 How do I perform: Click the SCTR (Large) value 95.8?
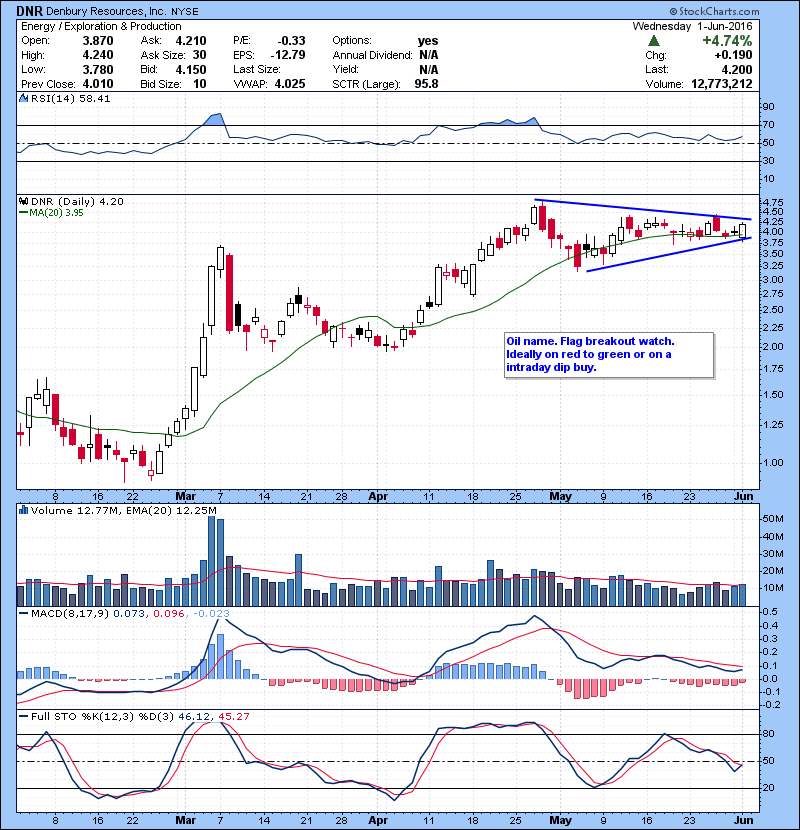pos(427,84)
